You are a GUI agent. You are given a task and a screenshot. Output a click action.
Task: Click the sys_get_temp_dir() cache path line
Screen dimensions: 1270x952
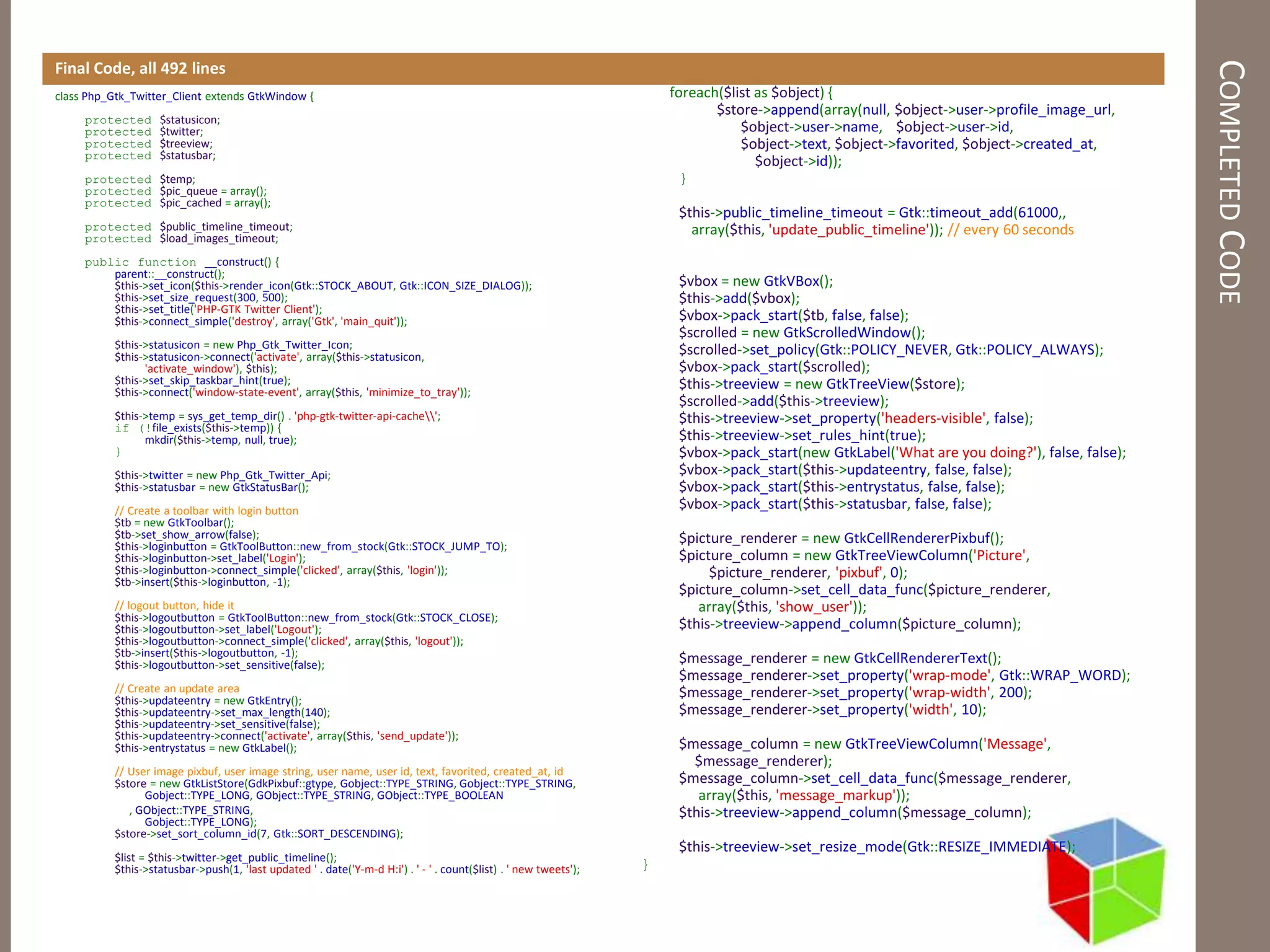click(x=278, y=416)
